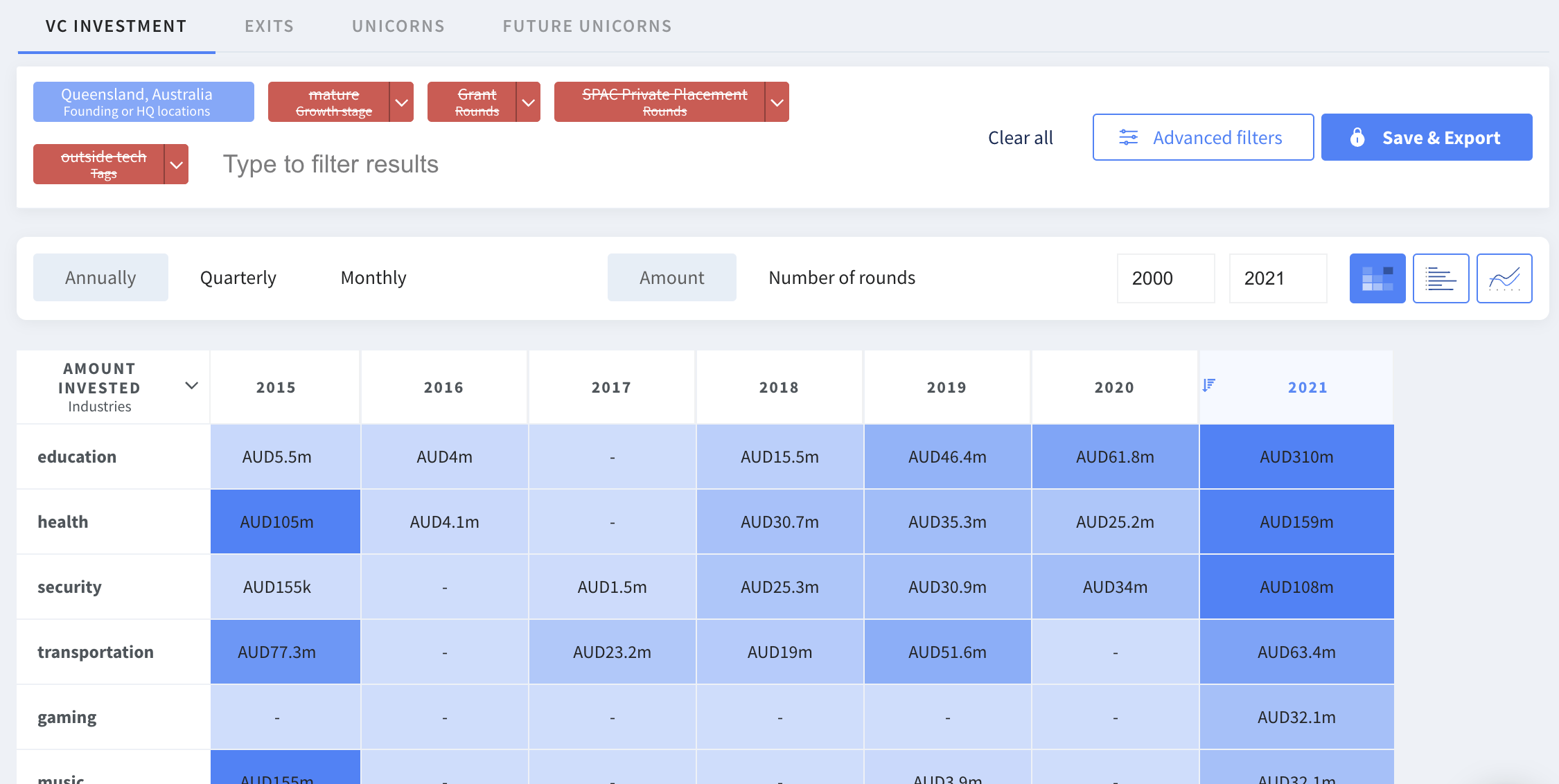Open dropdown on mature Growth stage filter

tap(401, 103)
